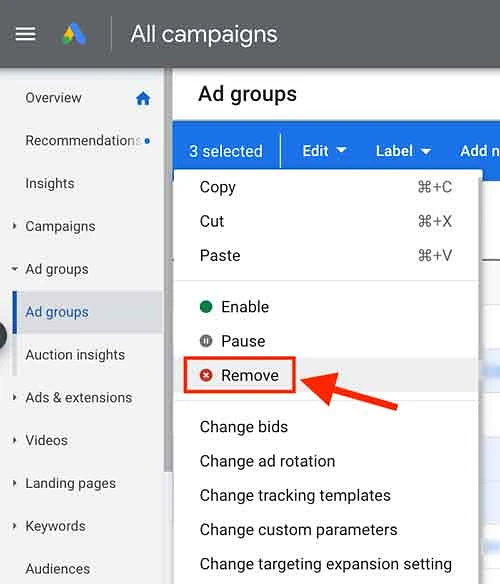Open the Ad groups parent item
500x584 pixels.
click(57, 269)
